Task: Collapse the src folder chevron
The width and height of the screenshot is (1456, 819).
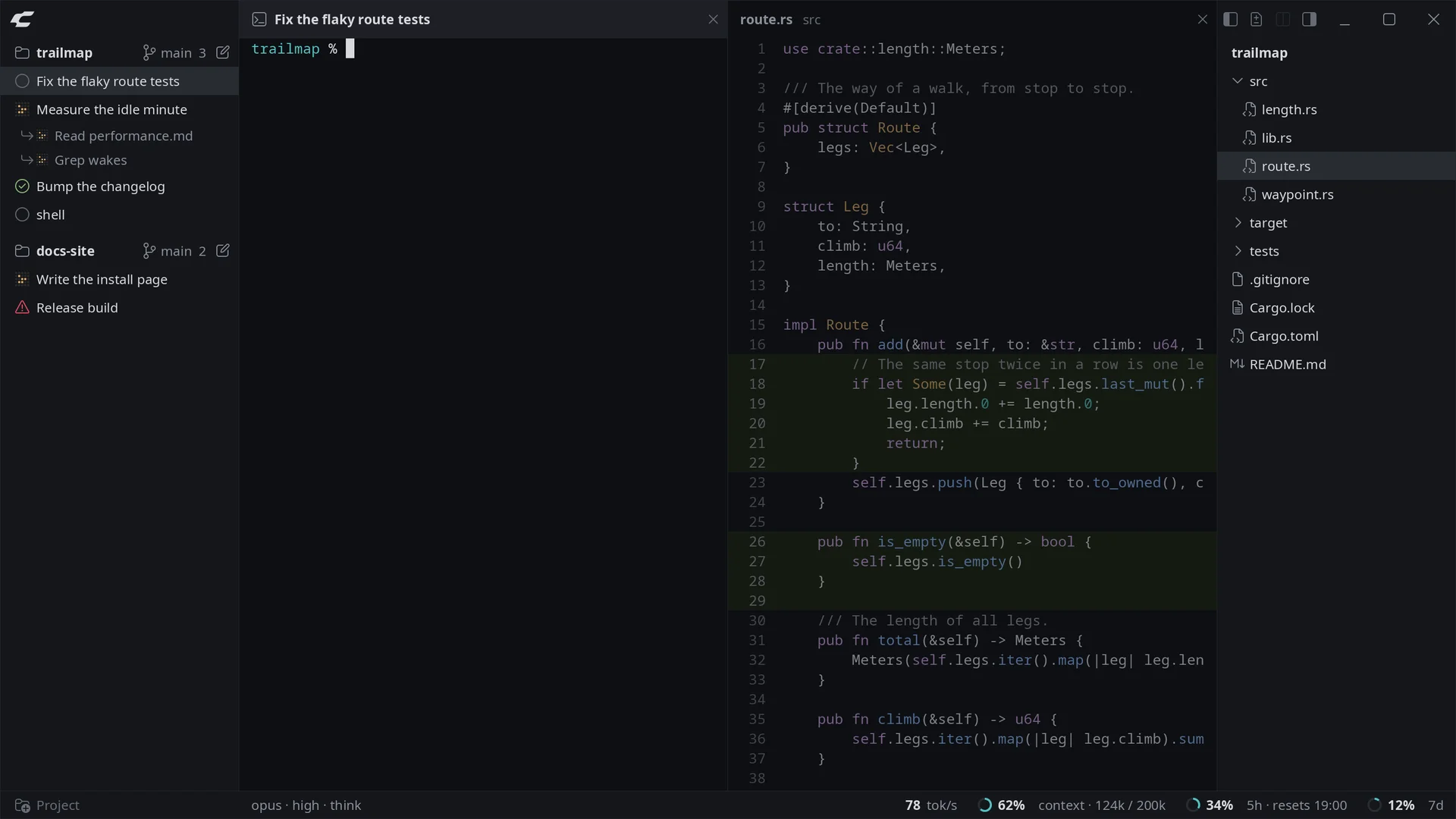Action: pos(1238,81)
